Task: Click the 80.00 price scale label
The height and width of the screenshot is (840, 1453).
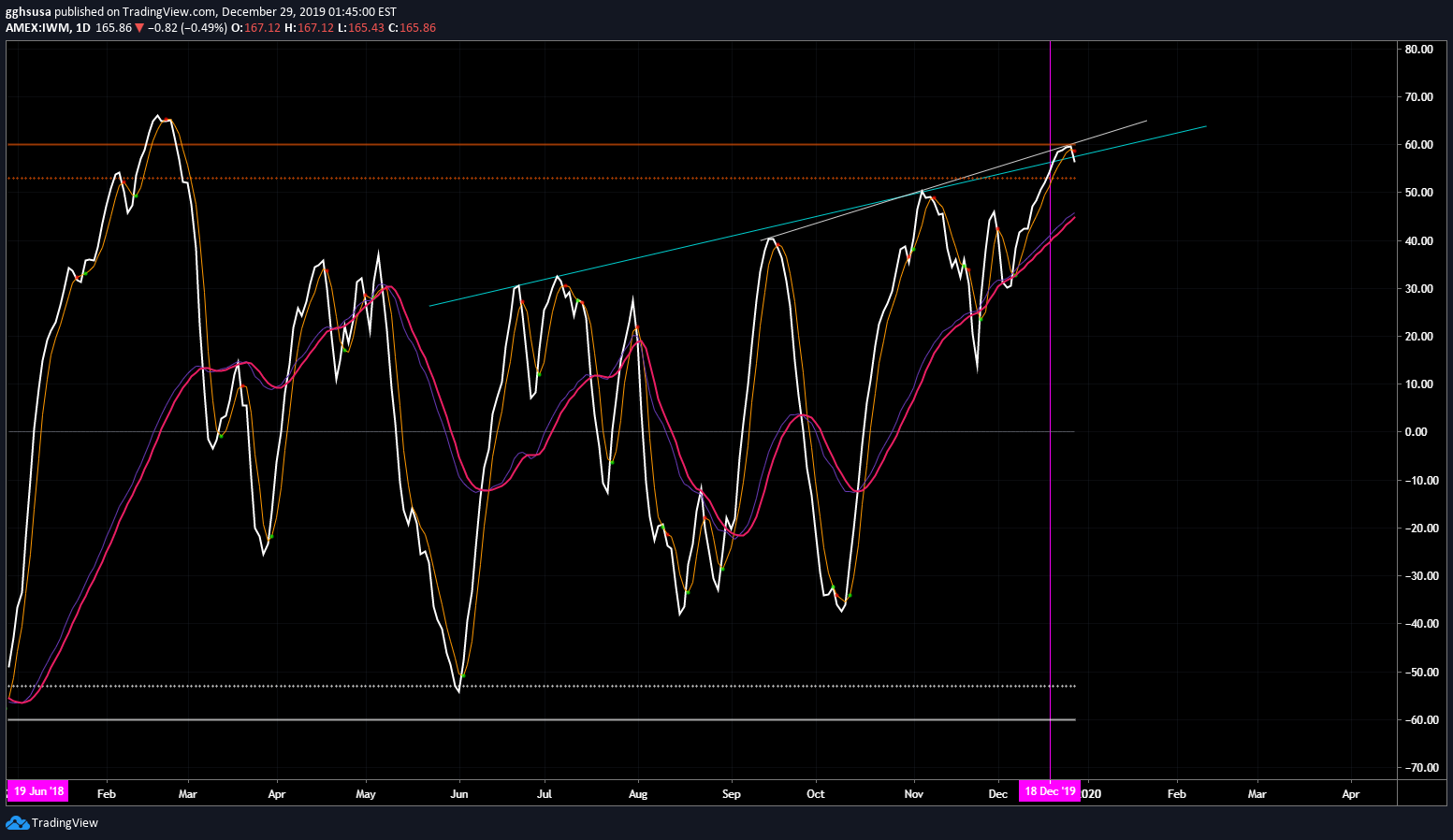Action: pos(1418,50)
